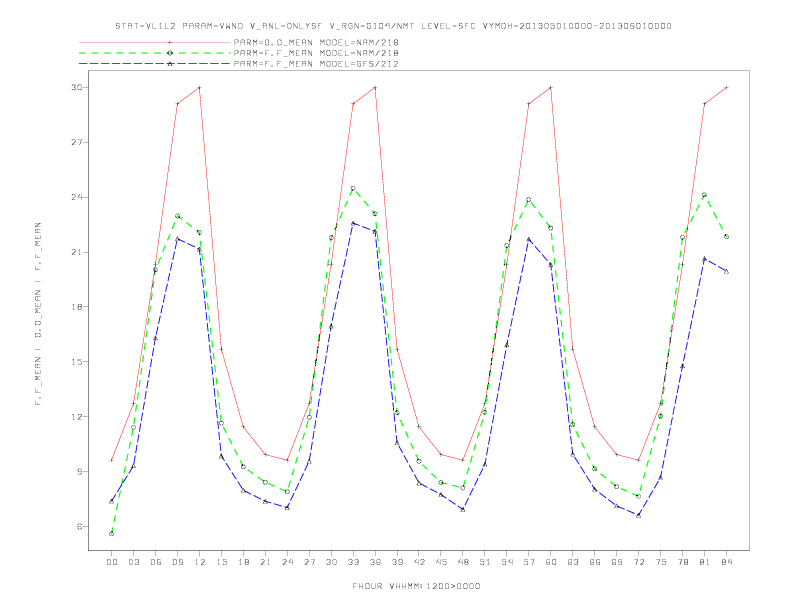792x612 pixels.
Task: Click x-axis tick label 03
Action: (133, 562)
